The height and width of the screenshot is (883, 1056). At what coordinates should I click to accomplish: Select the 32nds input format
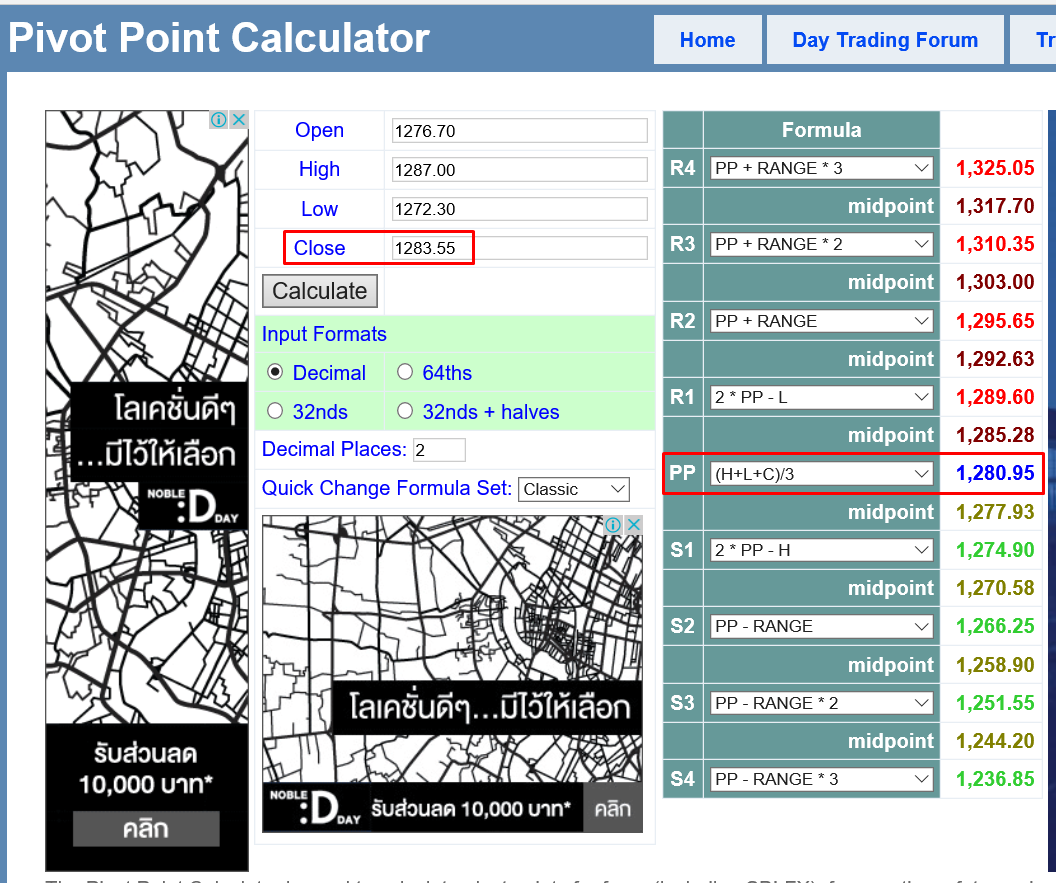tap(275, 411)
